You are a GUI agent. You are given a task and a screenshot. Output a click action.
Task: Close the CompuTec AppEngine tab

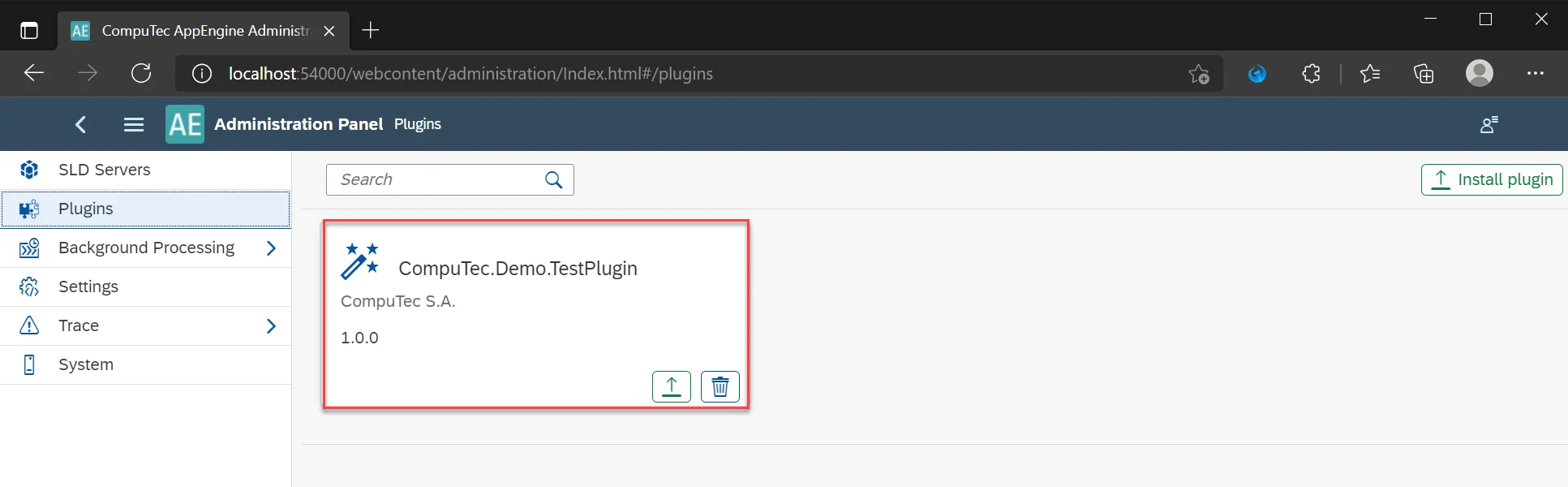click(329, 31)
